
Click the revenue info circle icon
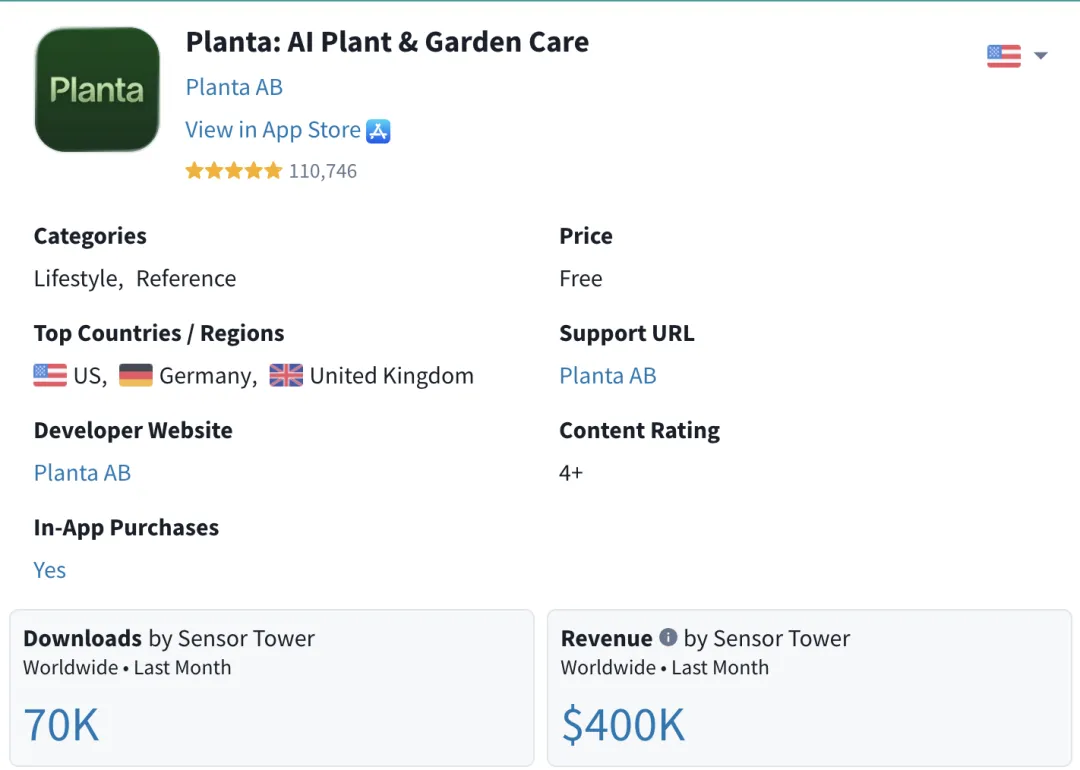668,637
